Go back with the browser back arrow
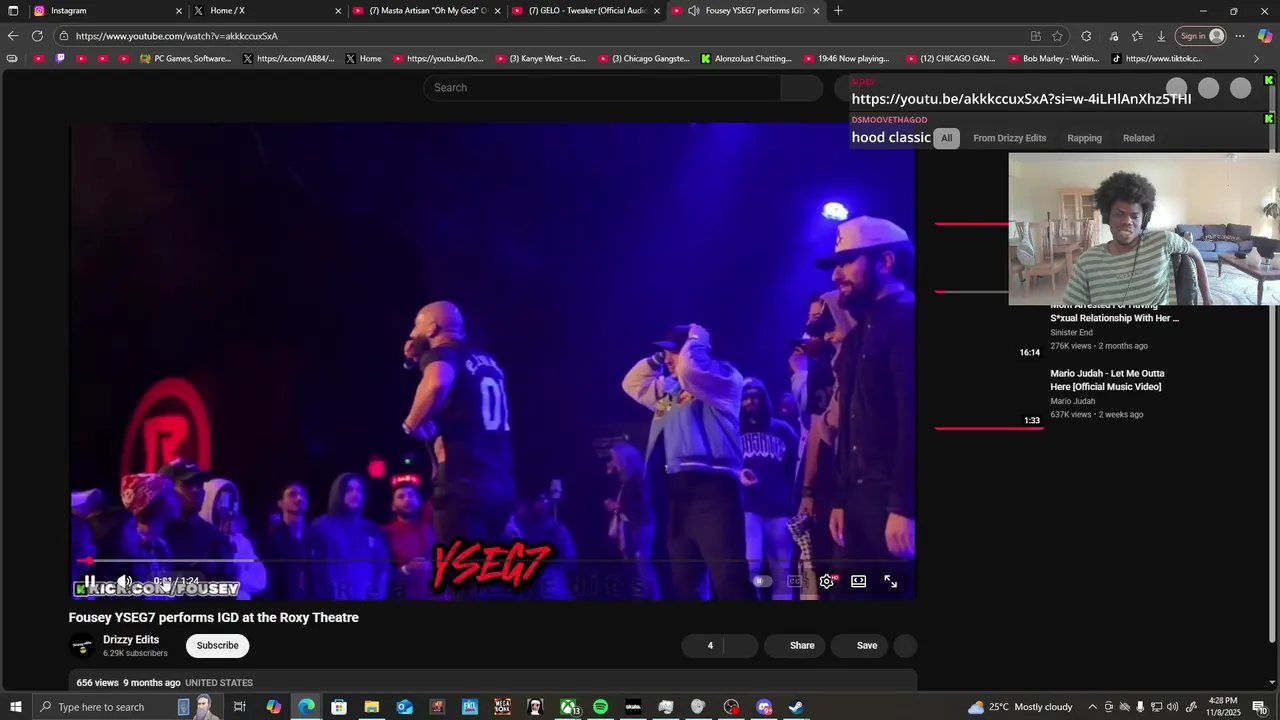This screenshot has height=720, width=1280. click(13, 36)
